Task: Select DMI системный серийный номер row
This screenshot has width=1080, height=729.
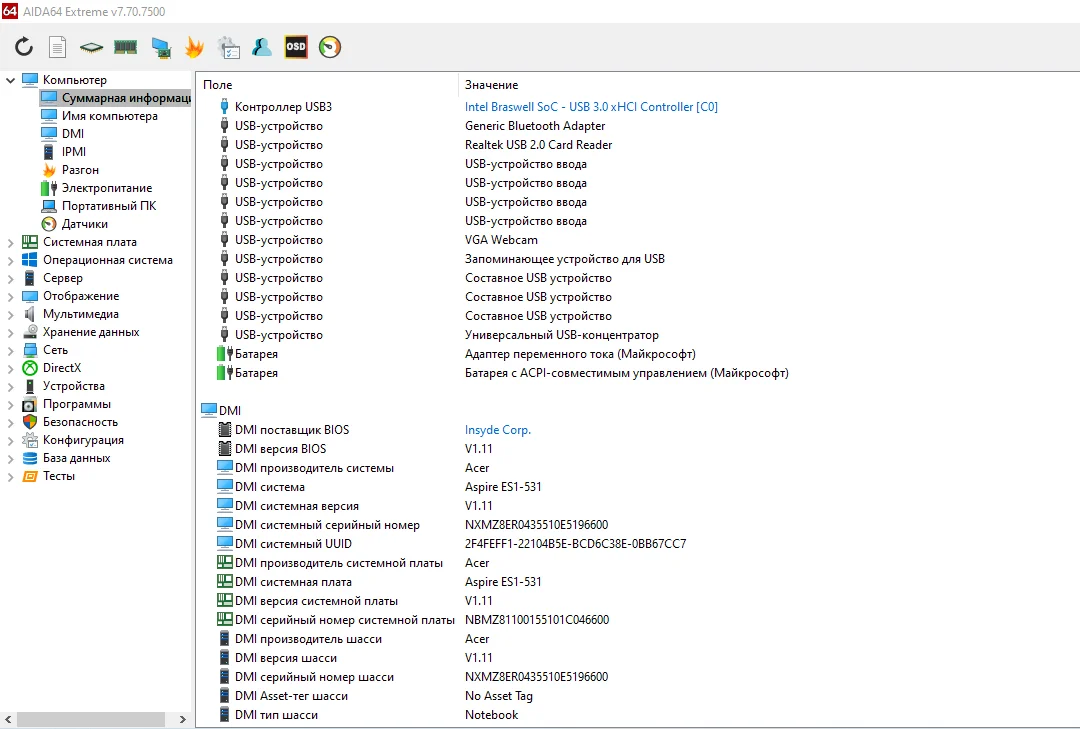Action: [x=638, y=525]
